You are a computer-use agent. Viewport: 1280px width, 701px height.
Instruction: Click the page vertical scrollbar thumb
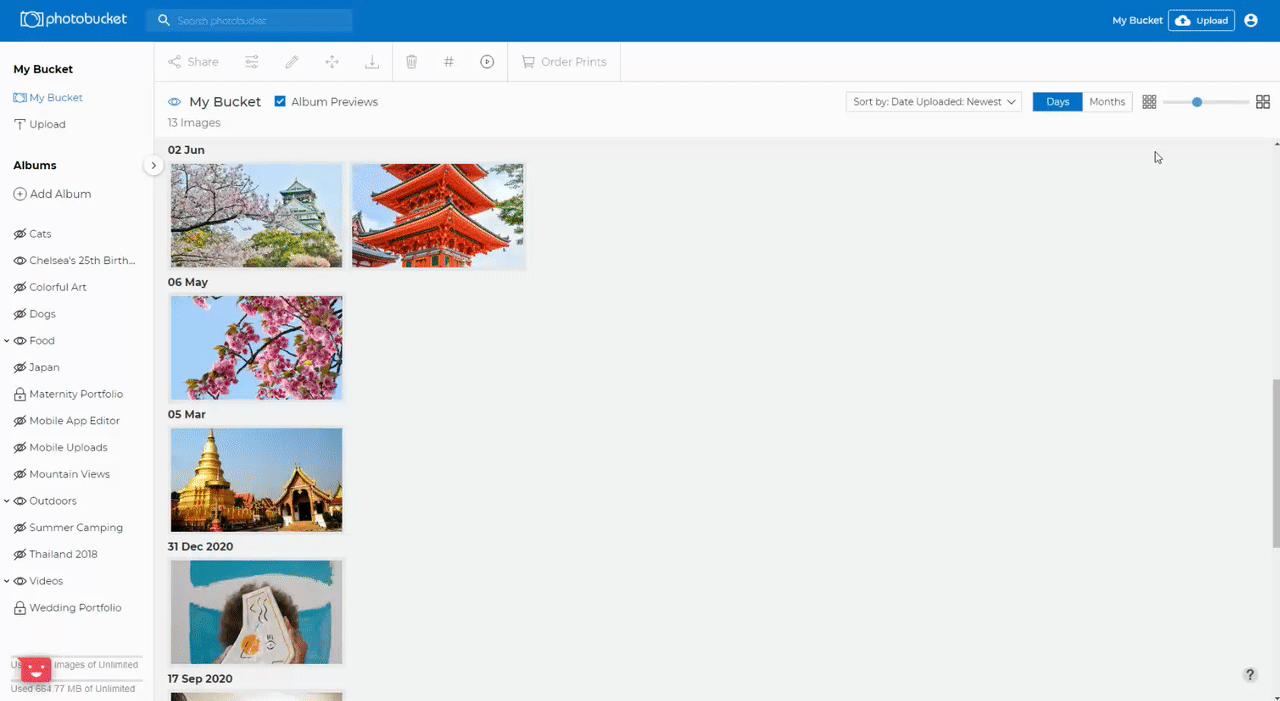[1275, 463]
